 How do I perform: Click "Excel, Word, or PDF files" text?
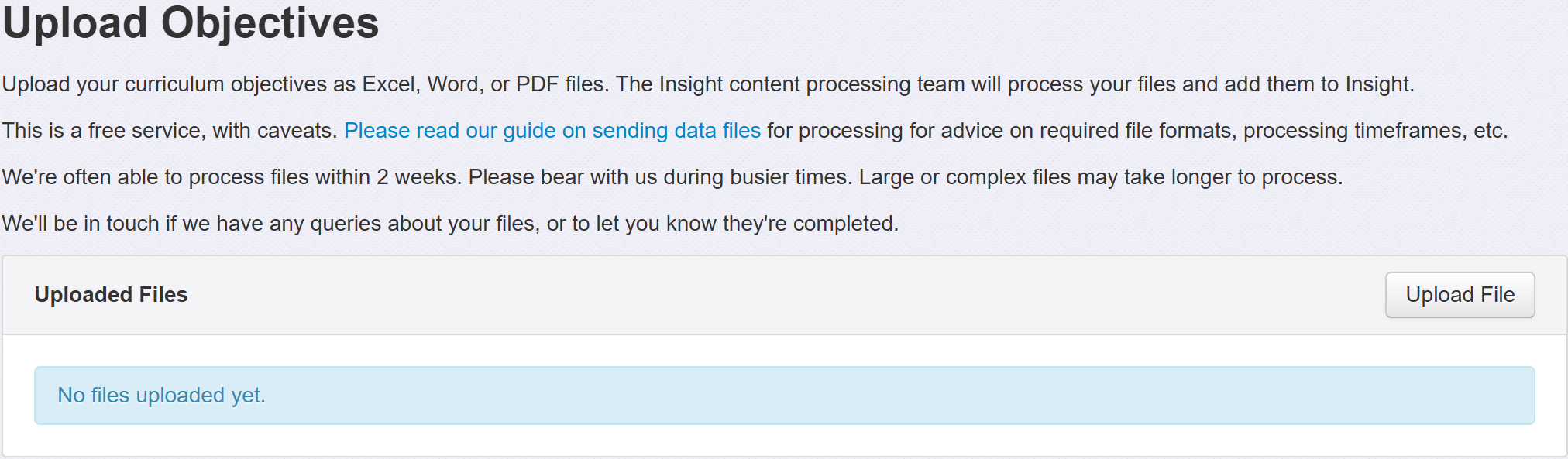point(482,84)
